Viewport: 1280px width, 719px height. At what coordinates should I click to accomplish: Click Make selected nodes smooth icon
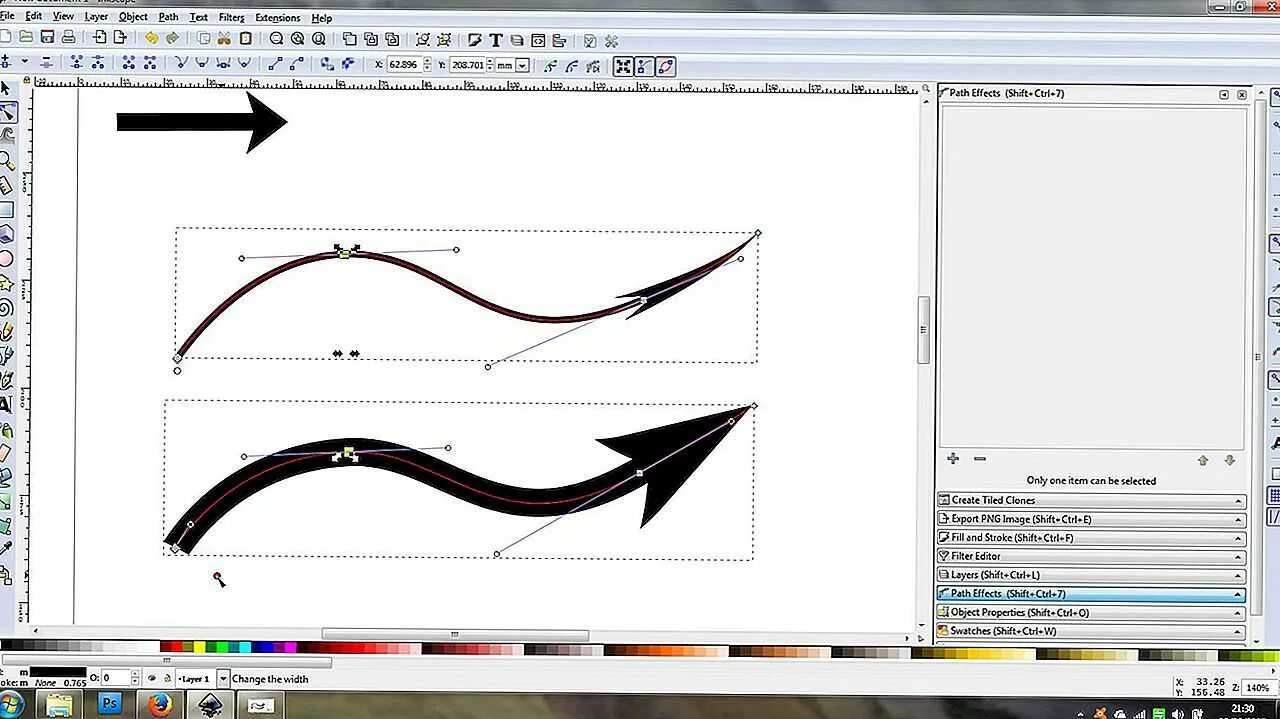coord(203,63)
